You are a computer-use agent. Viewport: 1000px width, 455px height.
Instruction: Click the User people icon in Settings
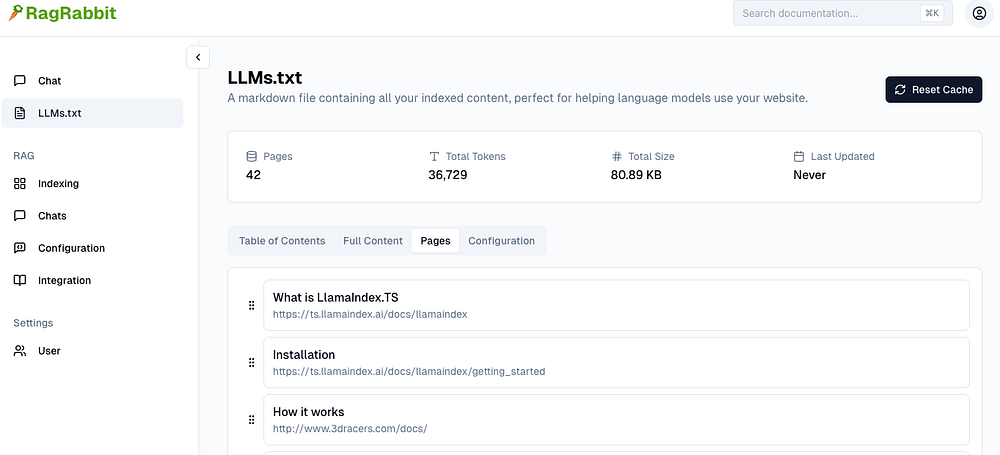click(20, 350)
